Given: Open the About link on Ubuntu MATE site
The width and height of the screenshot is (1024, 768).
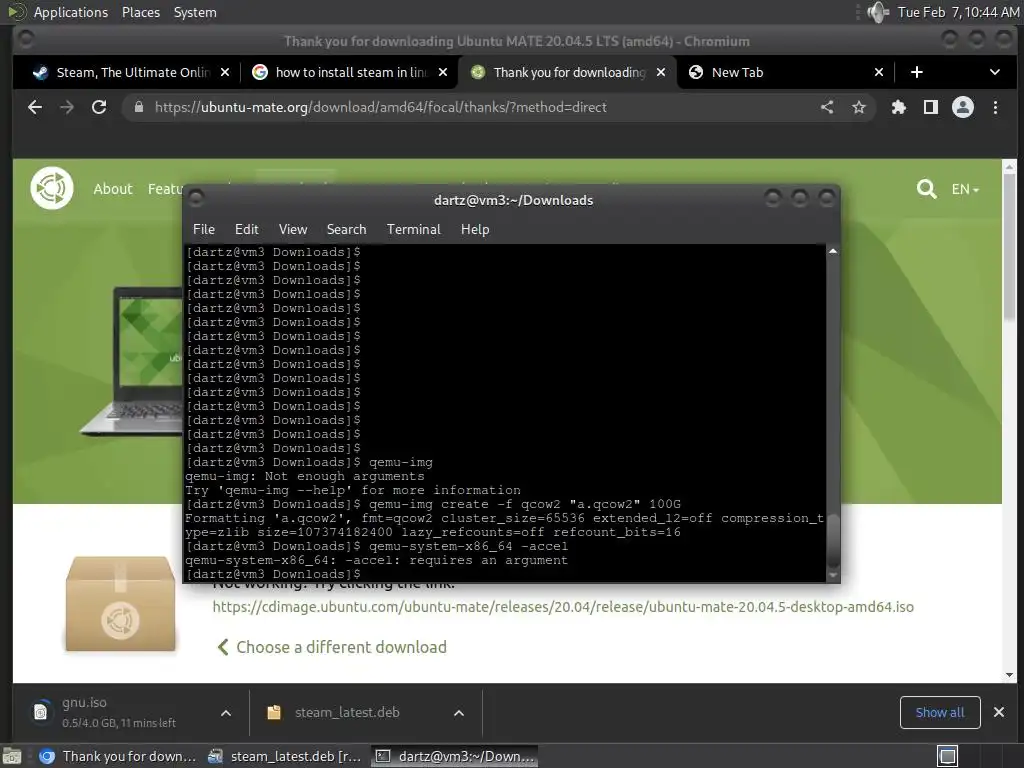Looking at the screenshot, I should pyautogui.click(x=112, y=189).
